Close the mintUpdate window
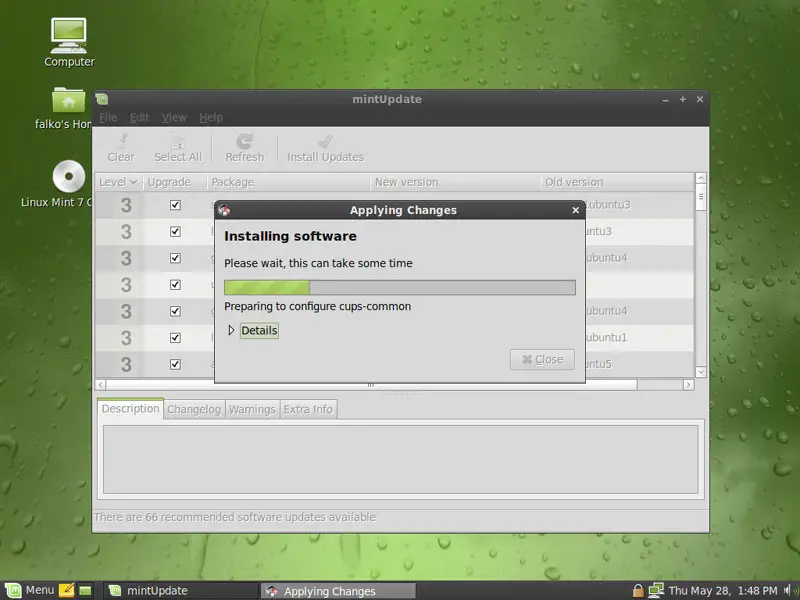 coord(700,99)
